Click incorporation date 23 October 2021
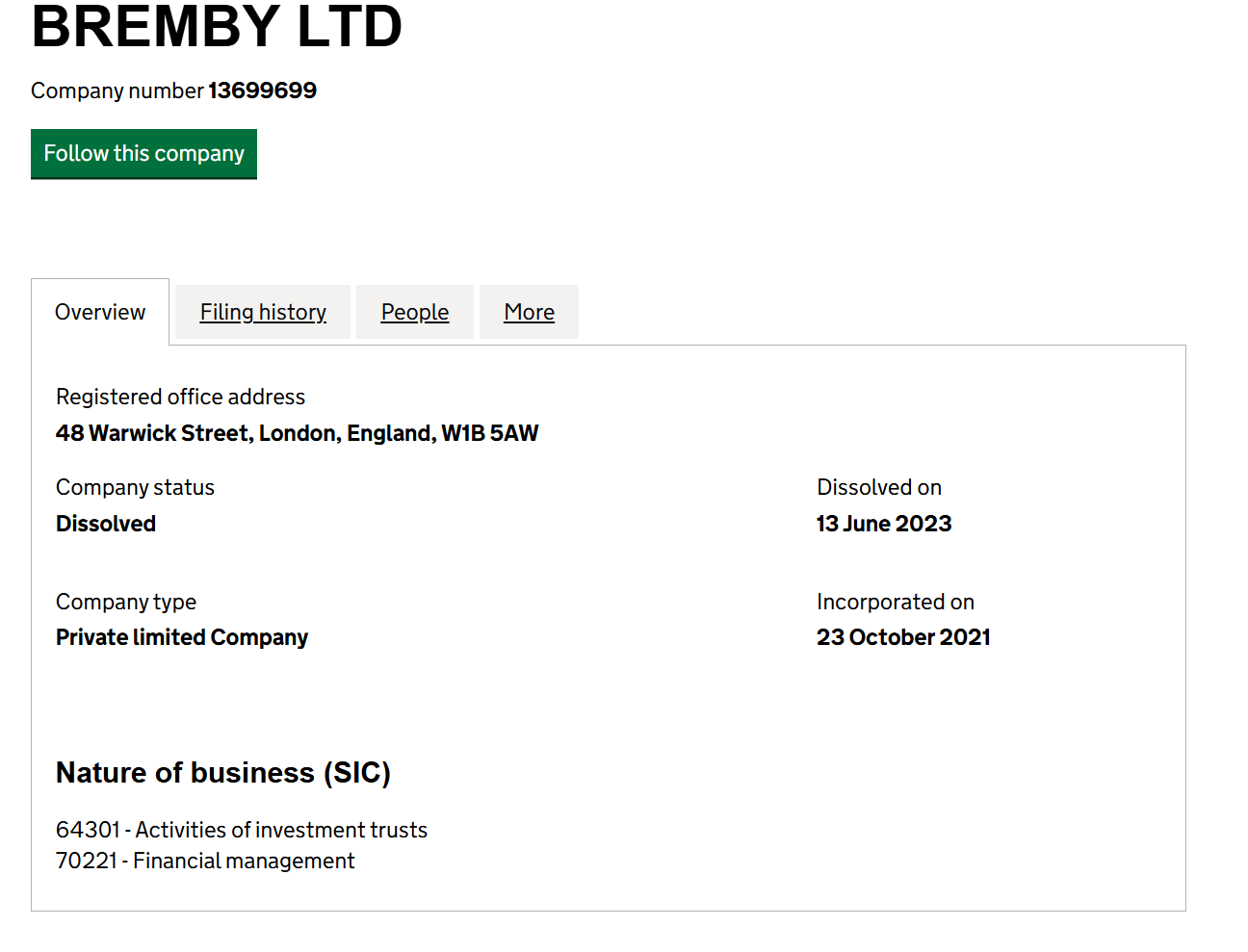Viewport: 1248px width, 952px height. (x=903, y=637)
